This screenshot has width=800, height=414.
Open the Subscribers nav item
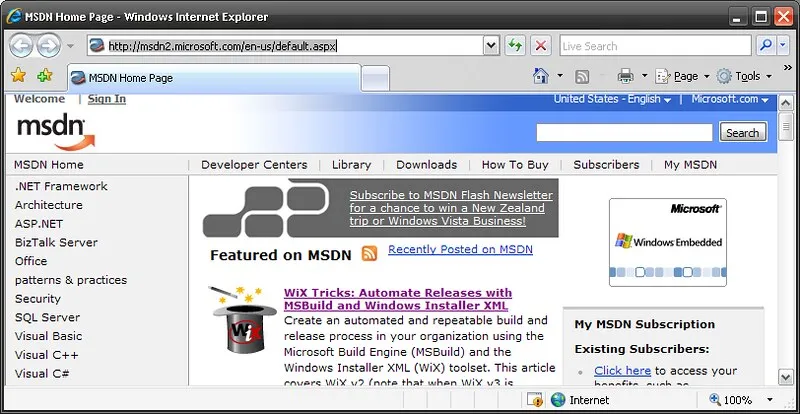[606, 165]
